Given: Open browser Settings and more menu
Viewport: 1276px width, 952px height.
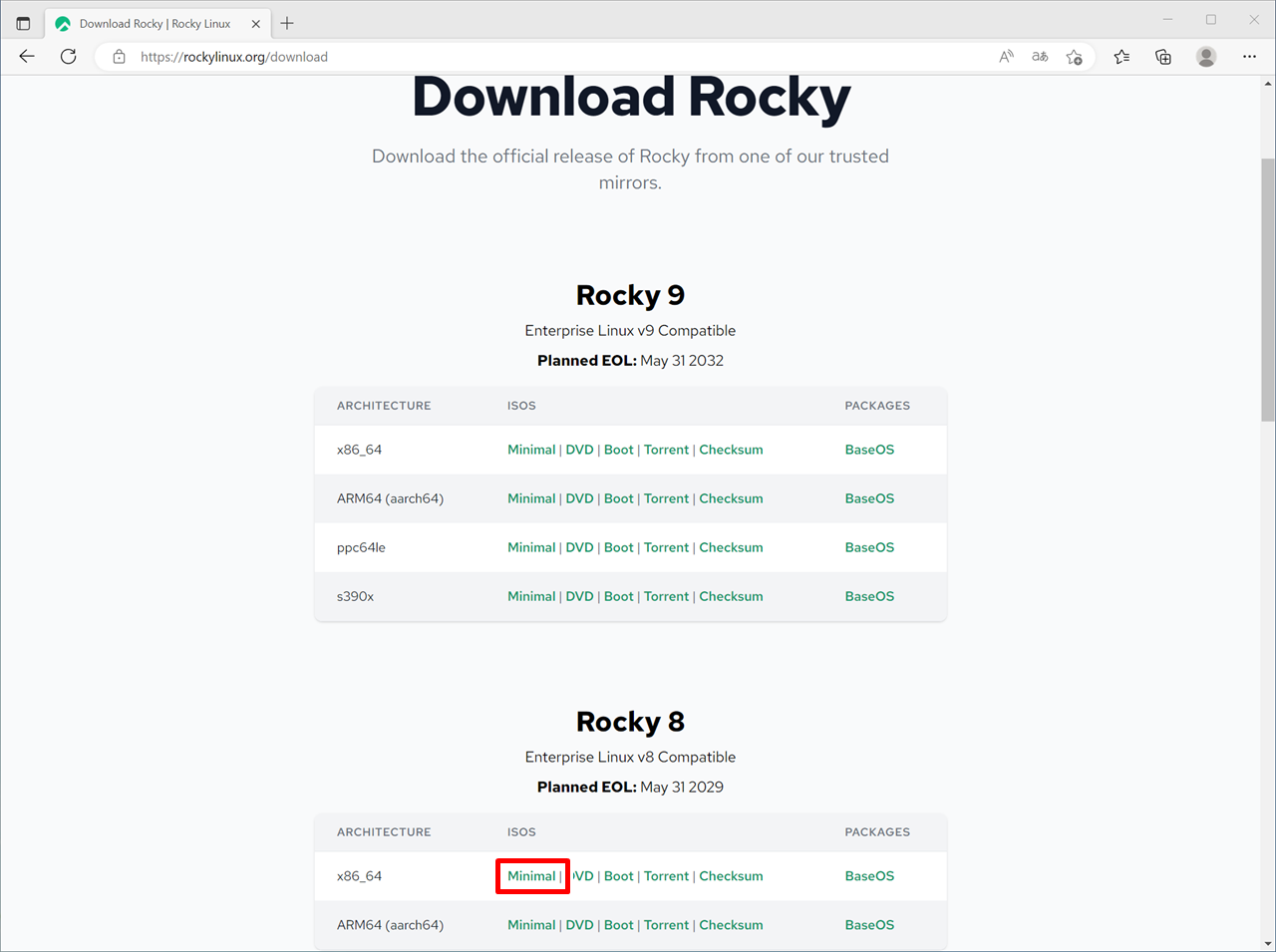Looking at the screenshot, I should click(x=1249, y=57).
